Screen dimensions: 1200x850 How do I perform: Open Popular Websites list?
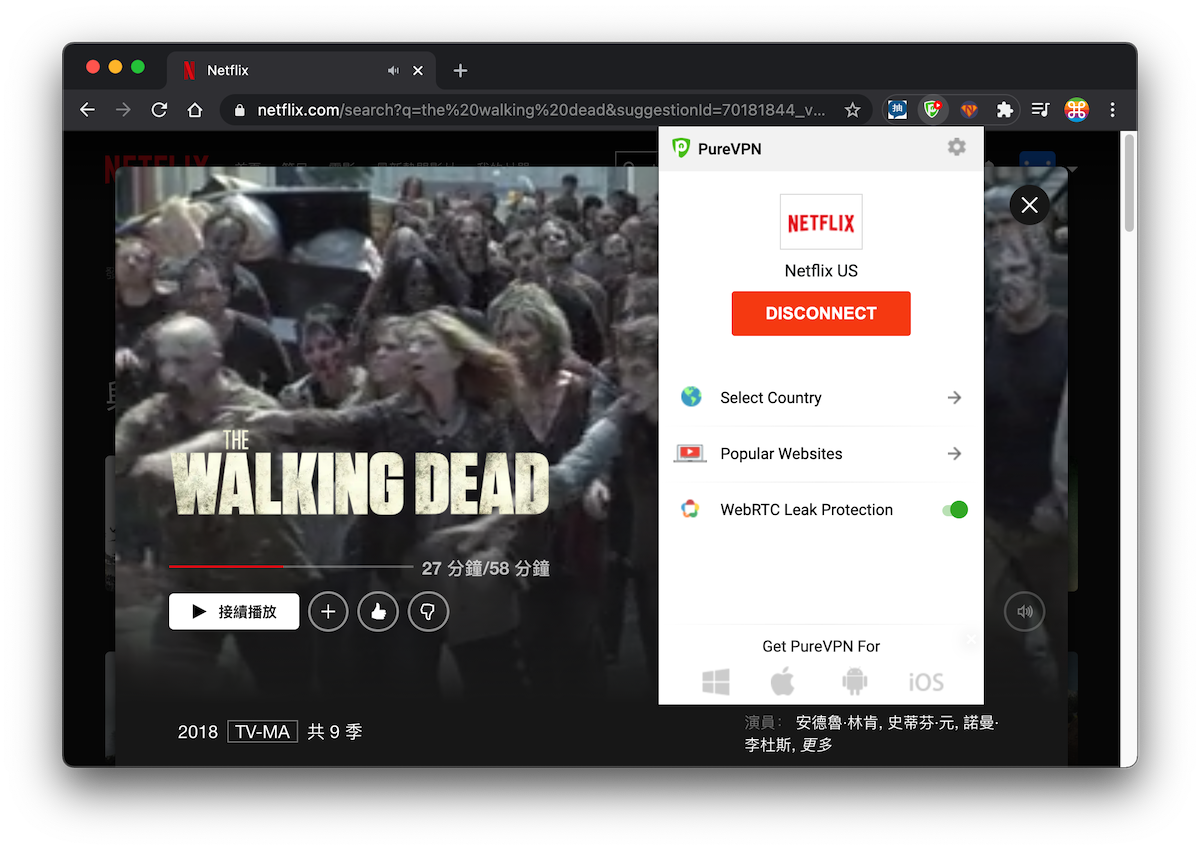821,454
